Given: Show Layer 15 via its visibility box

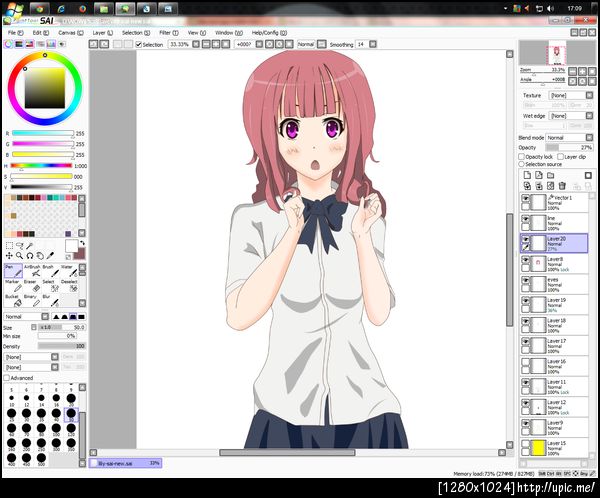Looking at the screenshot, I should point(526,444).
